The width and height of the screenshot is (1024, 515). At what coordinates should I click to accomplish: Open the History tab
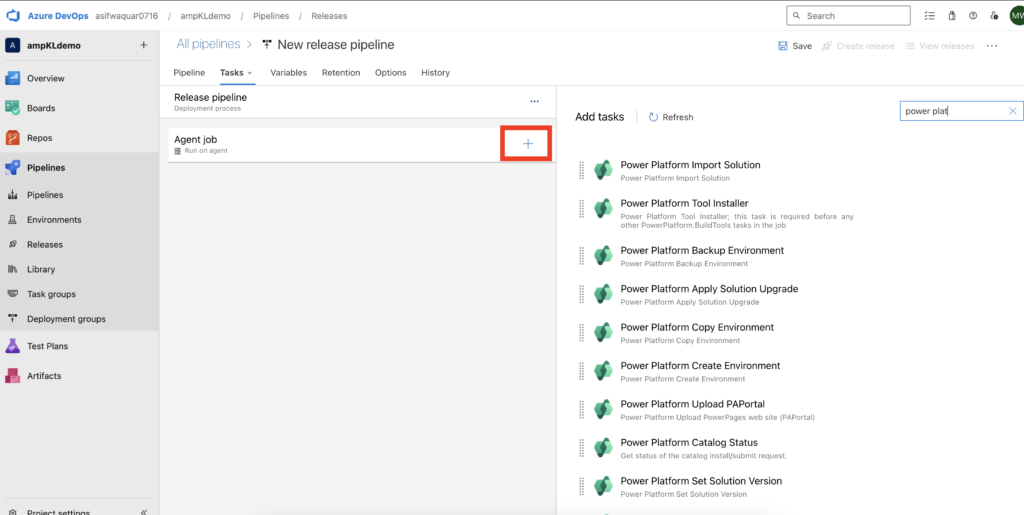click(x=436, y=72)
